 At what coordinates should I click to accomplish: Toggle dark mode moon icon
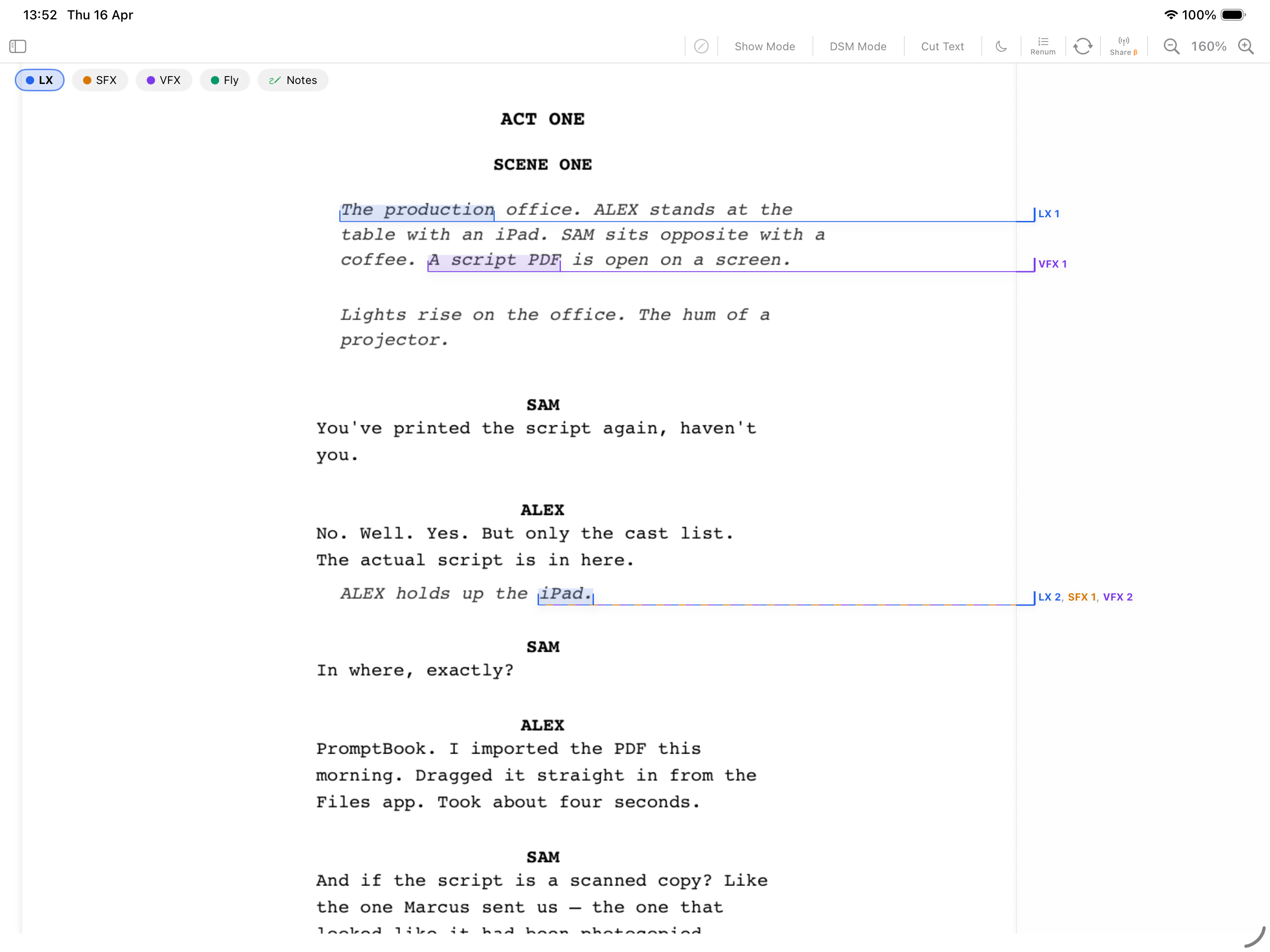coord(1001,47)
